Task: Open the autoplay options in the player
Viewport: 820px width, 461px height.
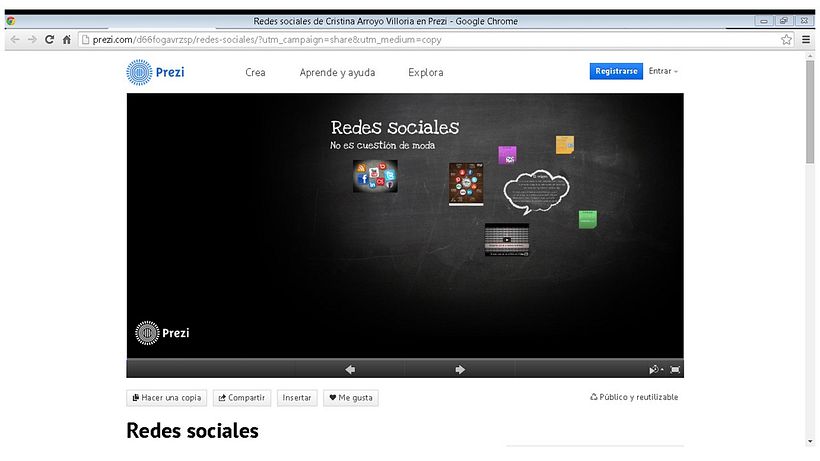Action: tap(656, 370)
